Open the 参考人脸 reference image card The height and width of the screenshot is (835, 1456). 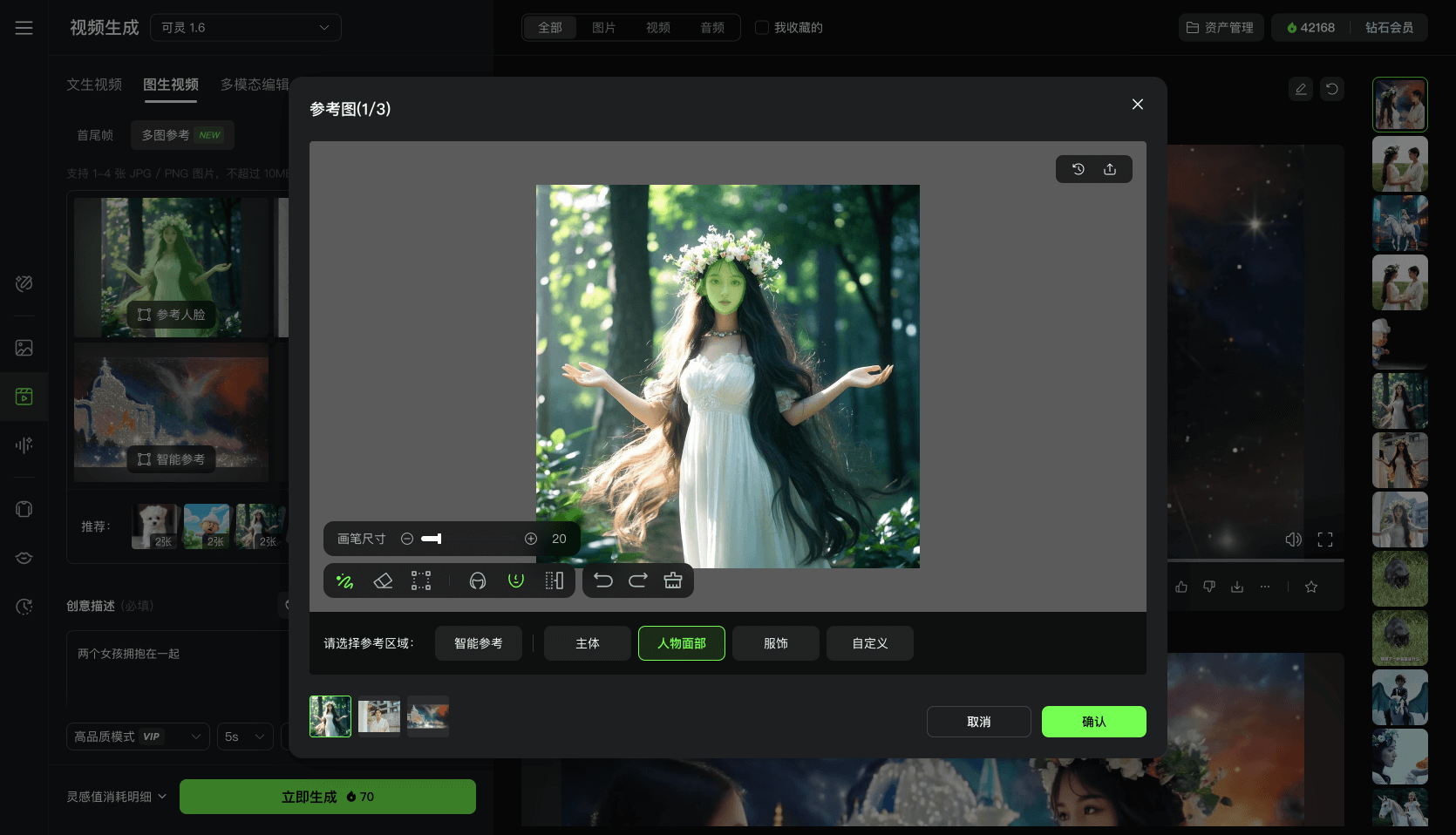point(172,268)
